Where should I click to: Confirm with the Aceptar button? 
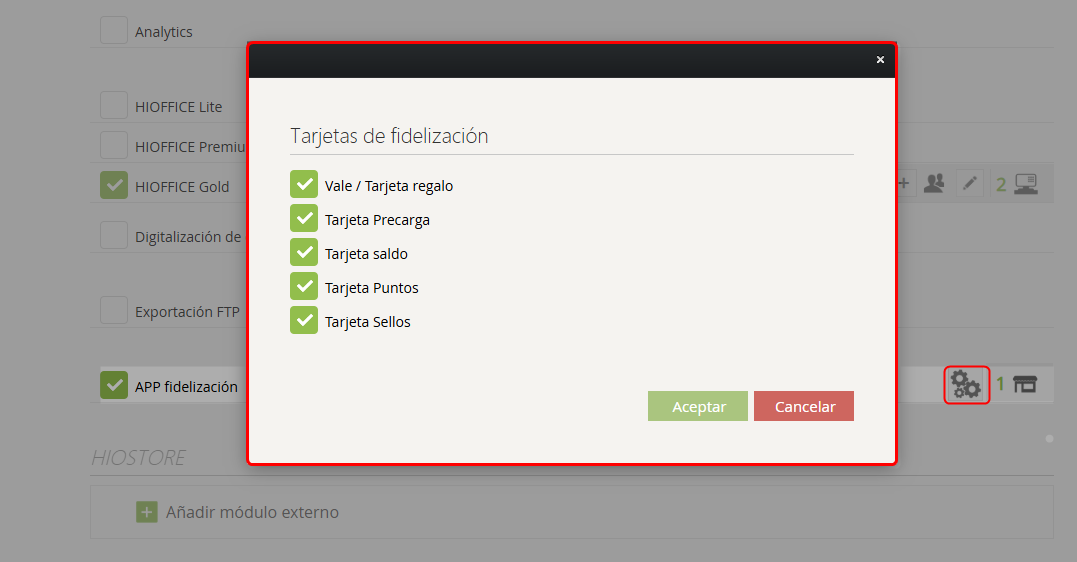pos(698,406)
